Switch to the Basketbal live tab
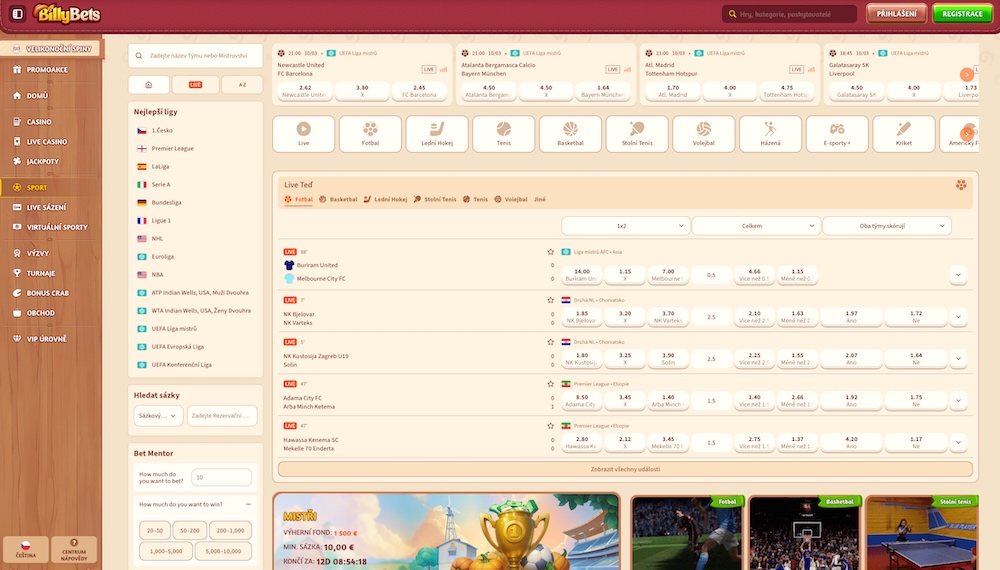Image resolution: width=1000 pixels, height=570 pixels. point(338,200)
